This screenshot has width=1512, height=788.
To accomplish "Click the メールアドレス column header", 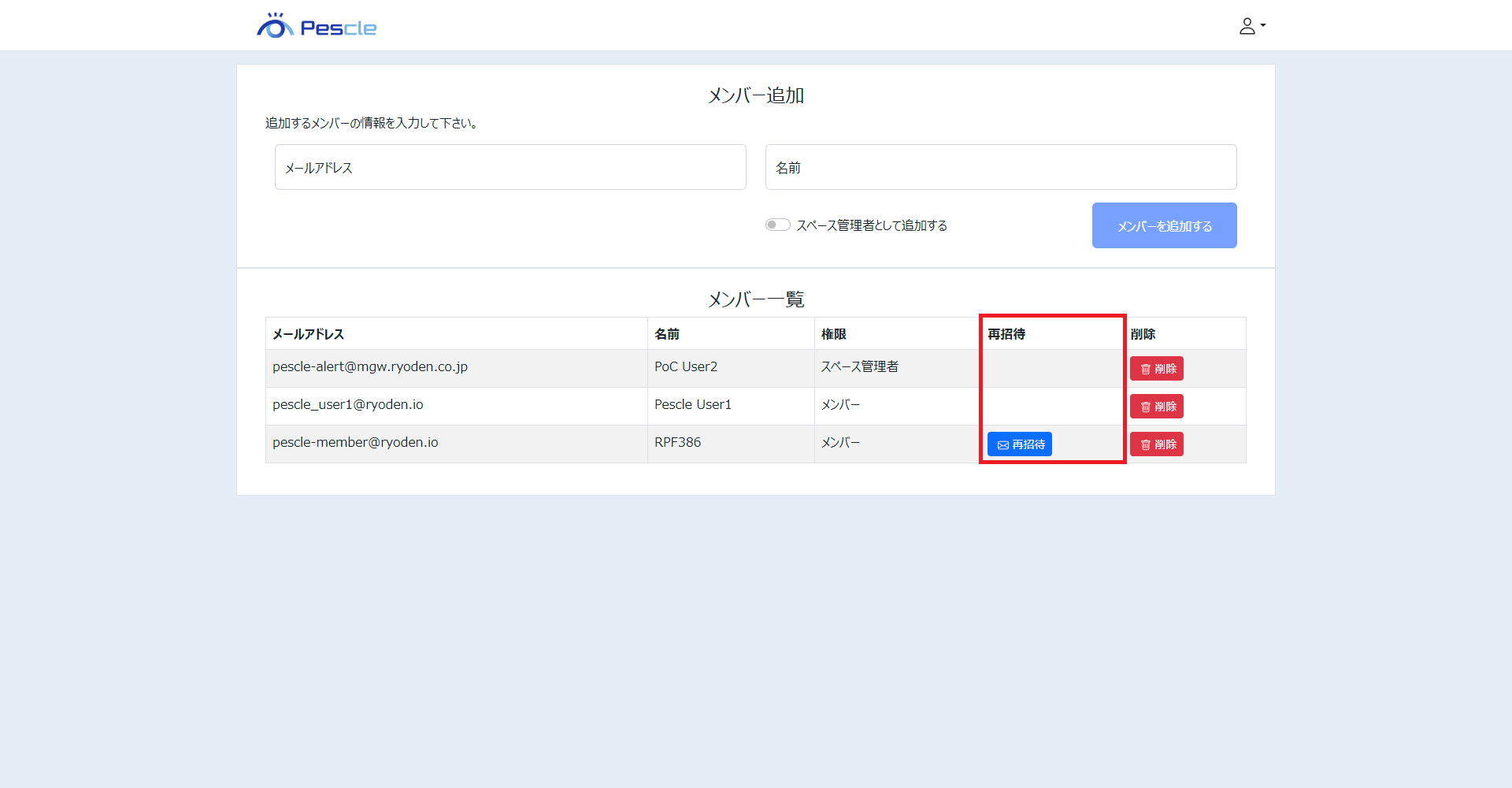I will click(x=309, y=334).
